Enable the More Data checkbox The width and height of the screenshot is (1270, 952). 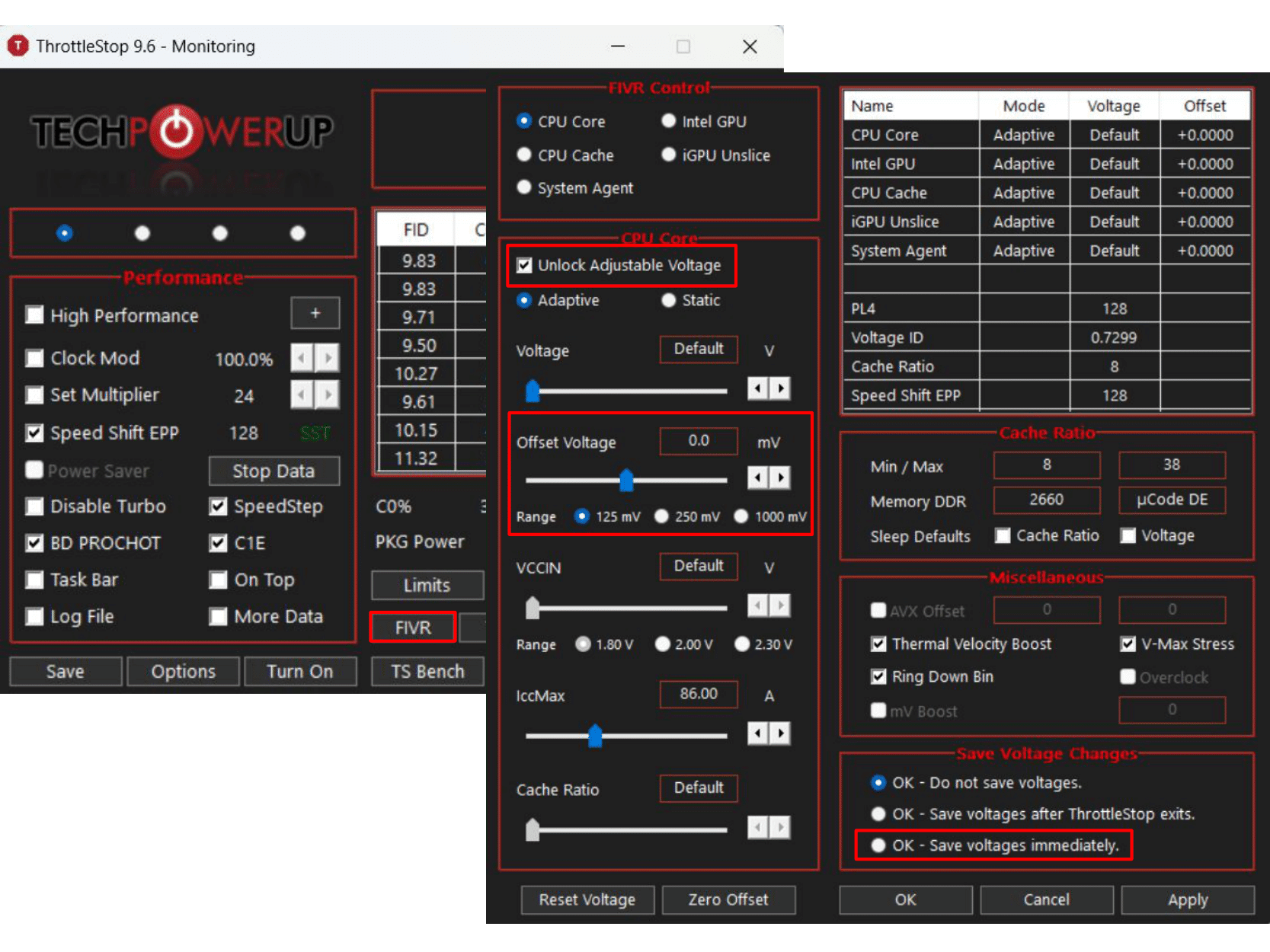(x=218, y=616)
